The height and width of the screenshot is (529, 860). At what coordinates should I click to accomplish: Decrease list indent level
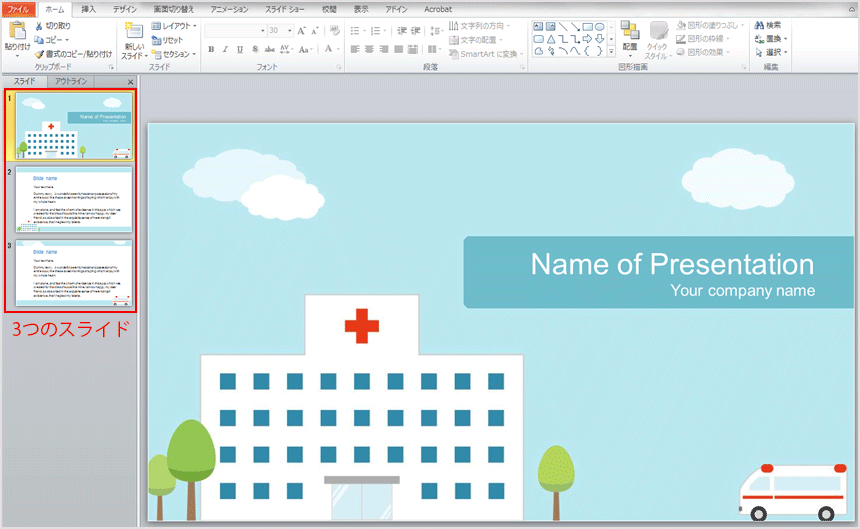(402, 31)
